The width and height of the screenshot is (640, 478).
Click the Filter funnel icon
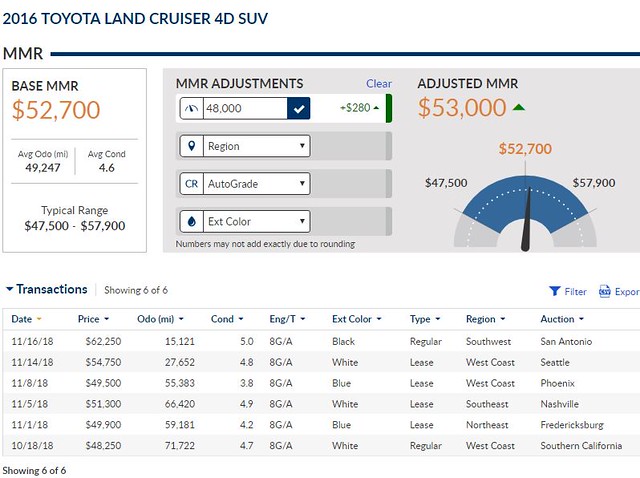(555, 291)
